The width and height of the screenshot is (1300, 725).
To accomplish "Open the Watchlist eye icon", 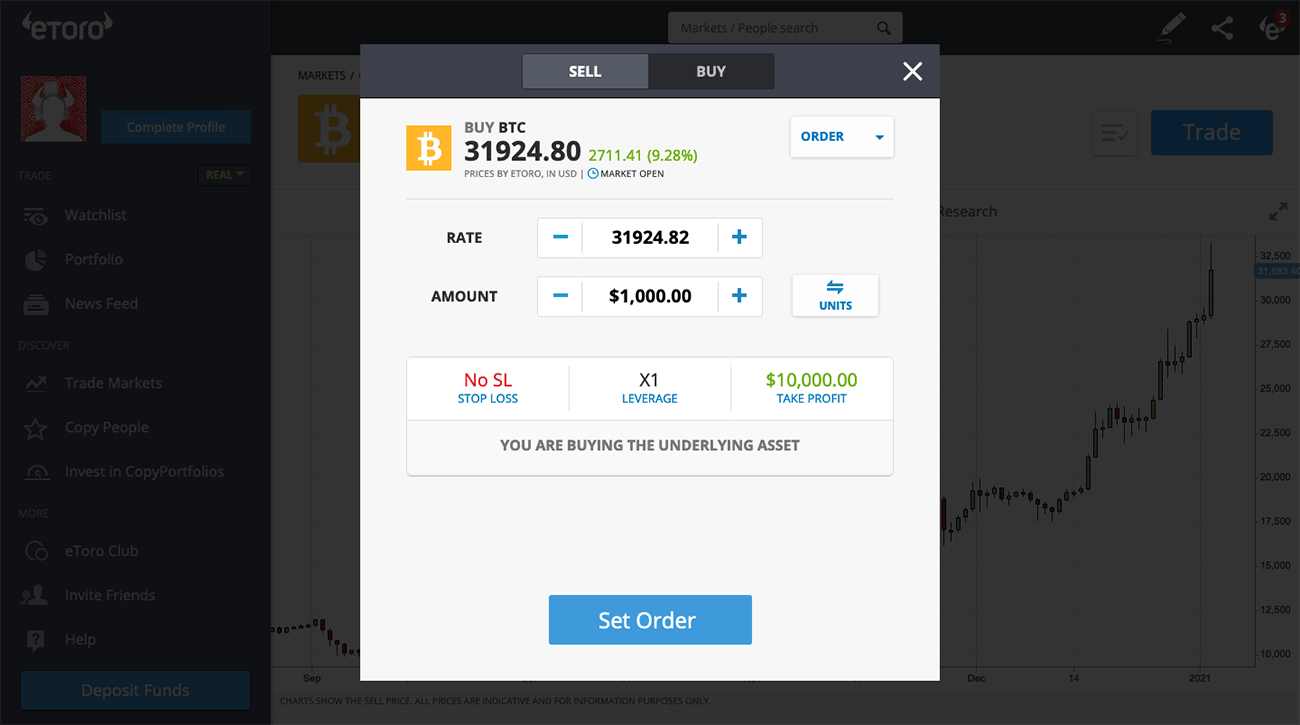I will [x=36, y=216].
